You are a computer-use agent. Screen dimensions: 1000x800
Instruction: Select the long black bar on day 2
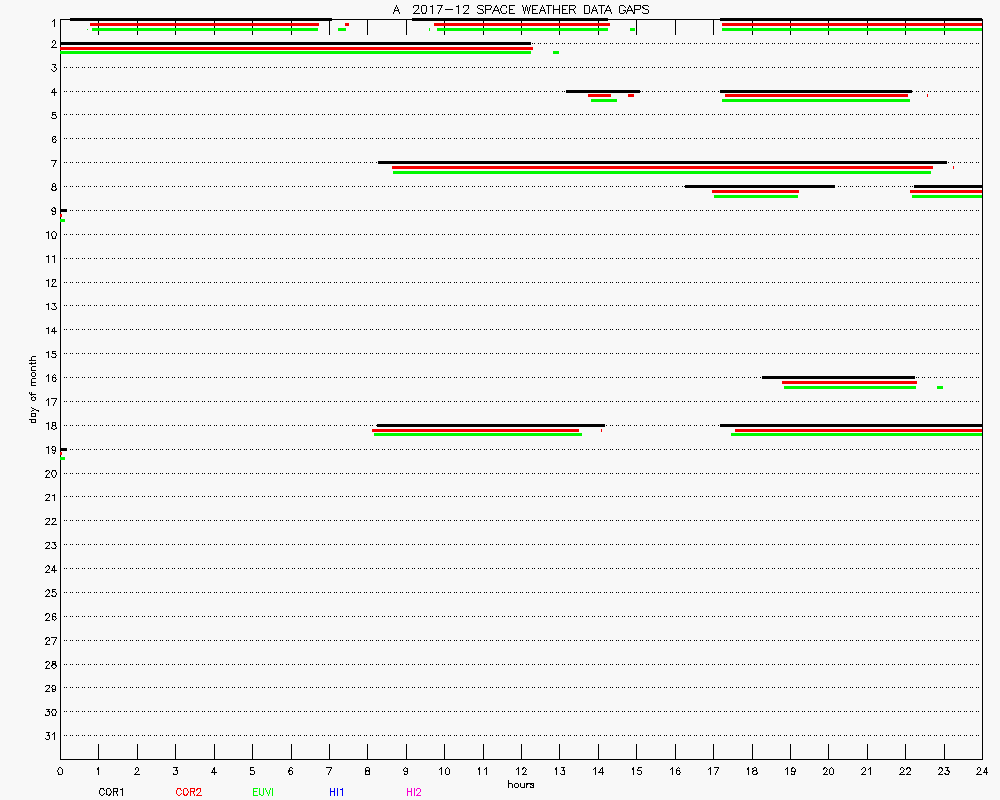click(x=295, y=43)
